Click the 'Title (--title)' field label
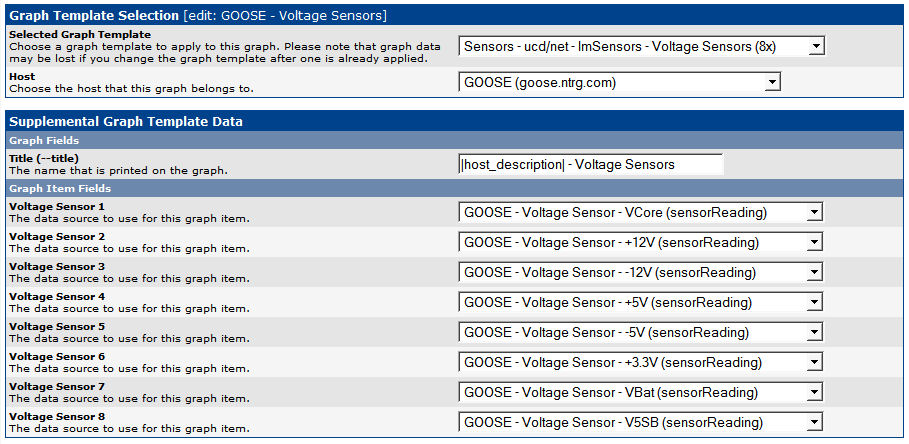Viewport: 909px width, 444px height. point(44,158)
